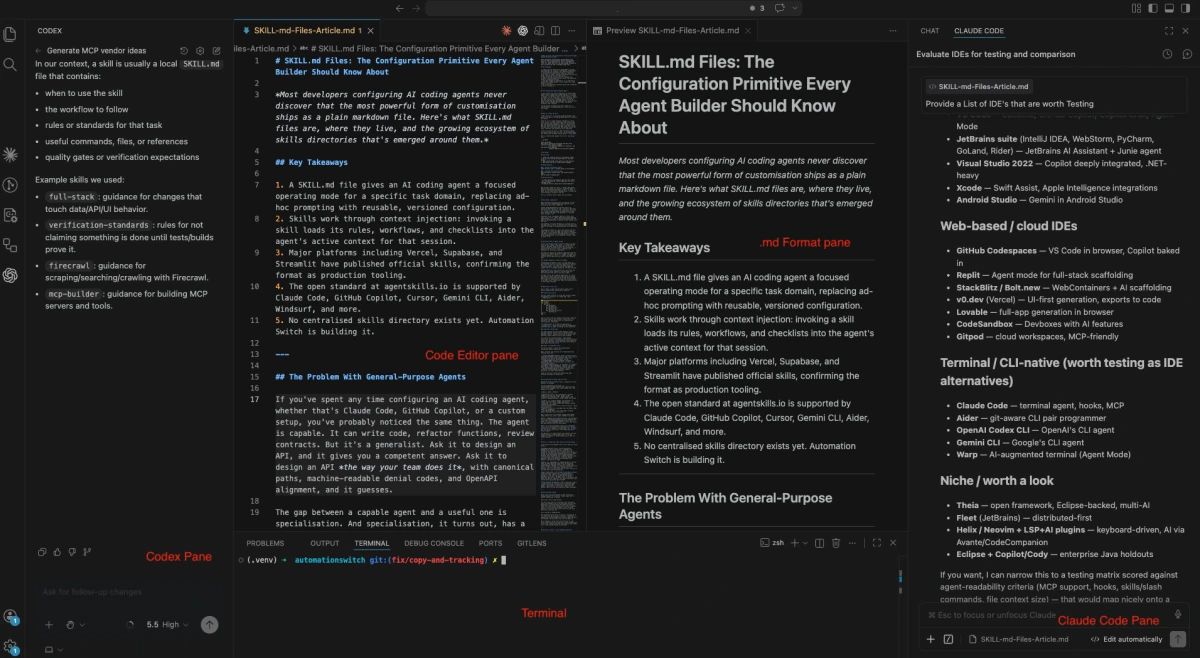Image resolution: width=1200 pixels, height=658 pixels.
Task: Open the 5.5 High model selector in Codex
Action: pyautogui.click(x=166, y=624)
